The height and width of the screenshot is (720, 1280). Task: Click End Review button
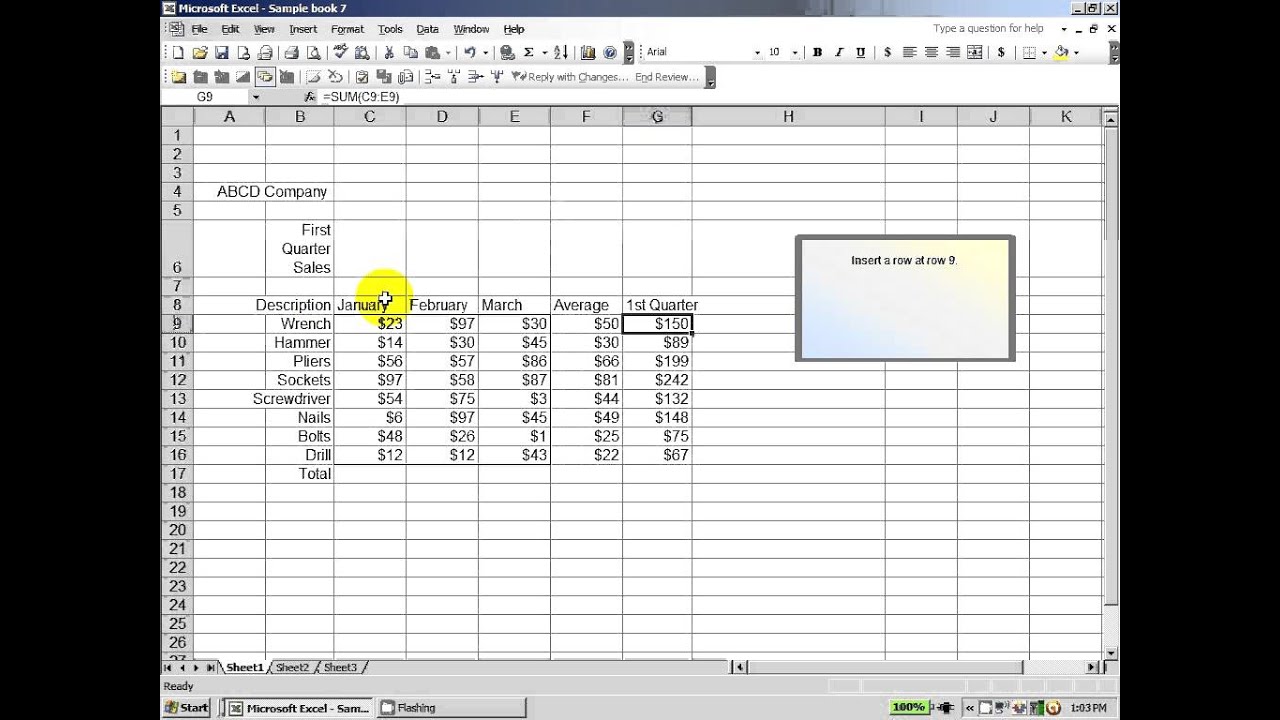(x=667, y=77)
